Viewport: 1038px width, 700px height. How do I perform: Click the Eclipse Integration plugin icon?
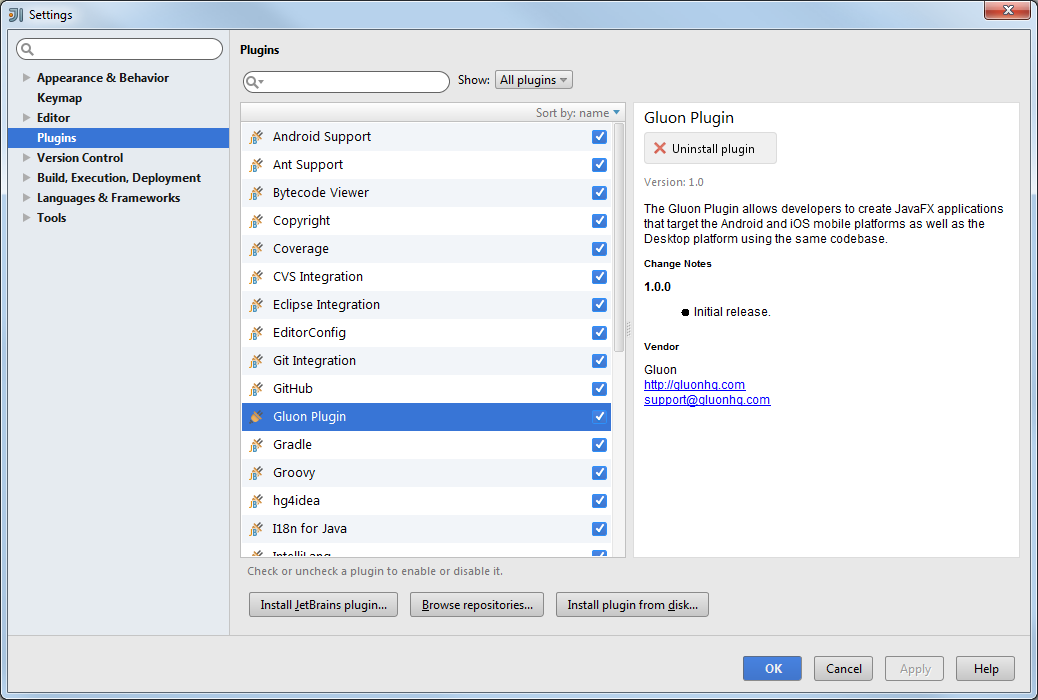256,305
